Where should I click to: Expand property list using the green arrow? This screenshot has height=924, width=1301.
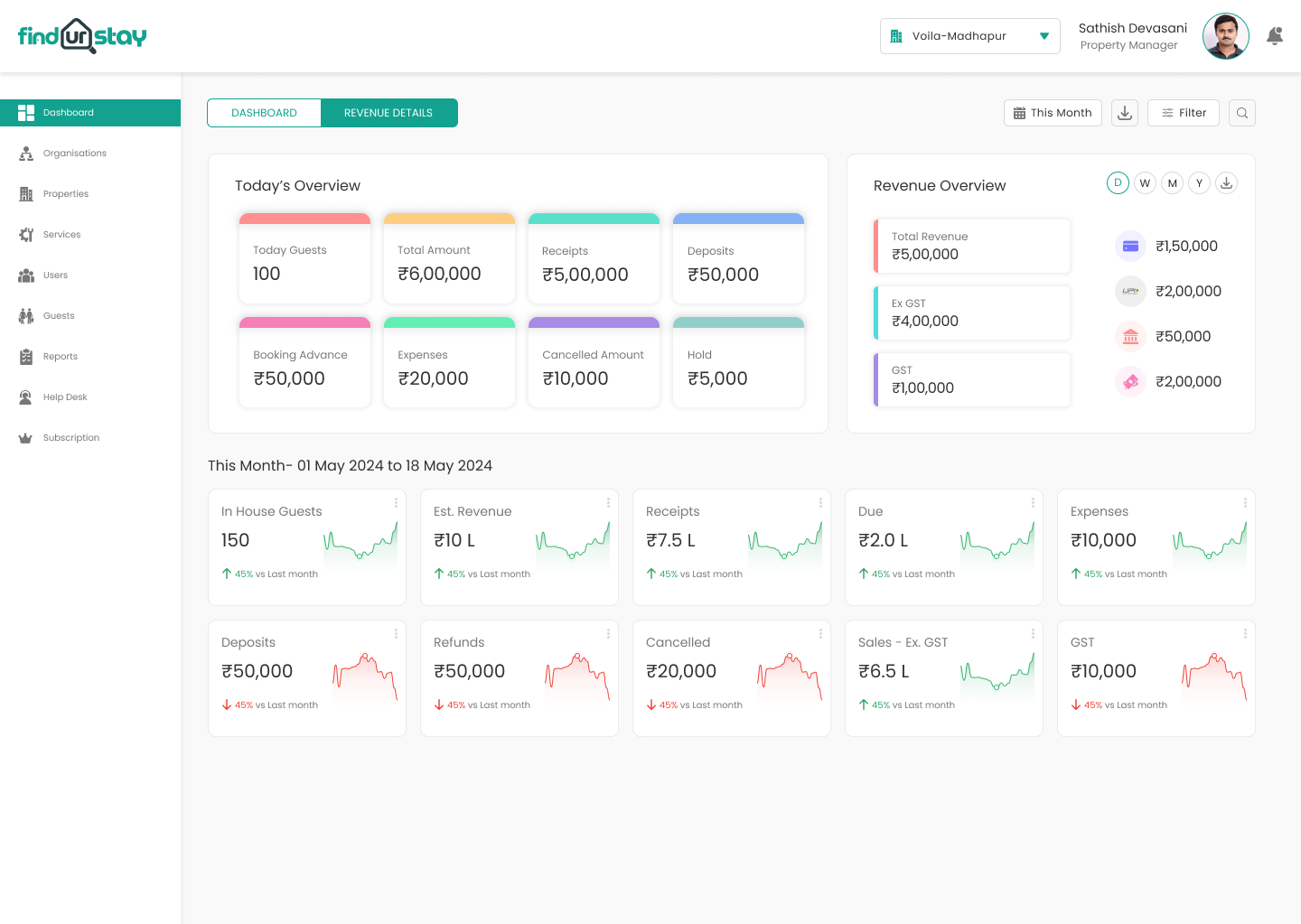[x=1044, y=36]
